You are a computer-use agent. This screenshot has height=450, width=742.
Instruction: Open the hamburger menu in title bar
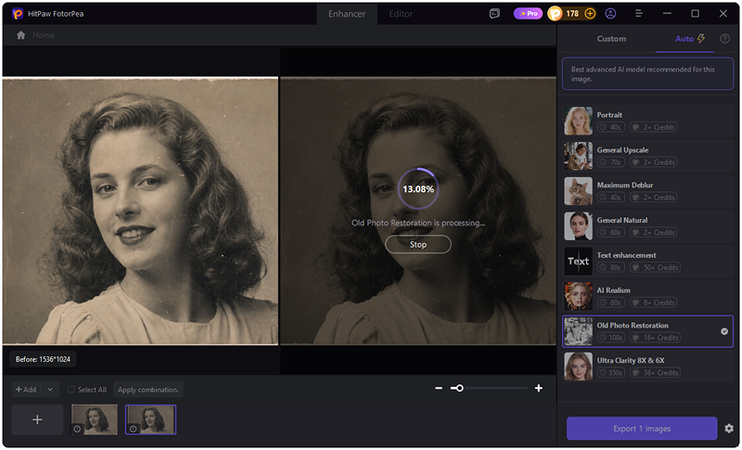point(639,14)
